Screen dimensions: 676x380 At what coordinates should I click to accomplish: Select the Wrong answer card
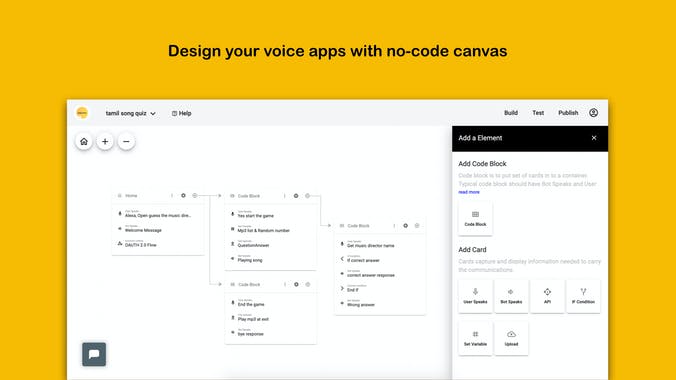[380, 303]
